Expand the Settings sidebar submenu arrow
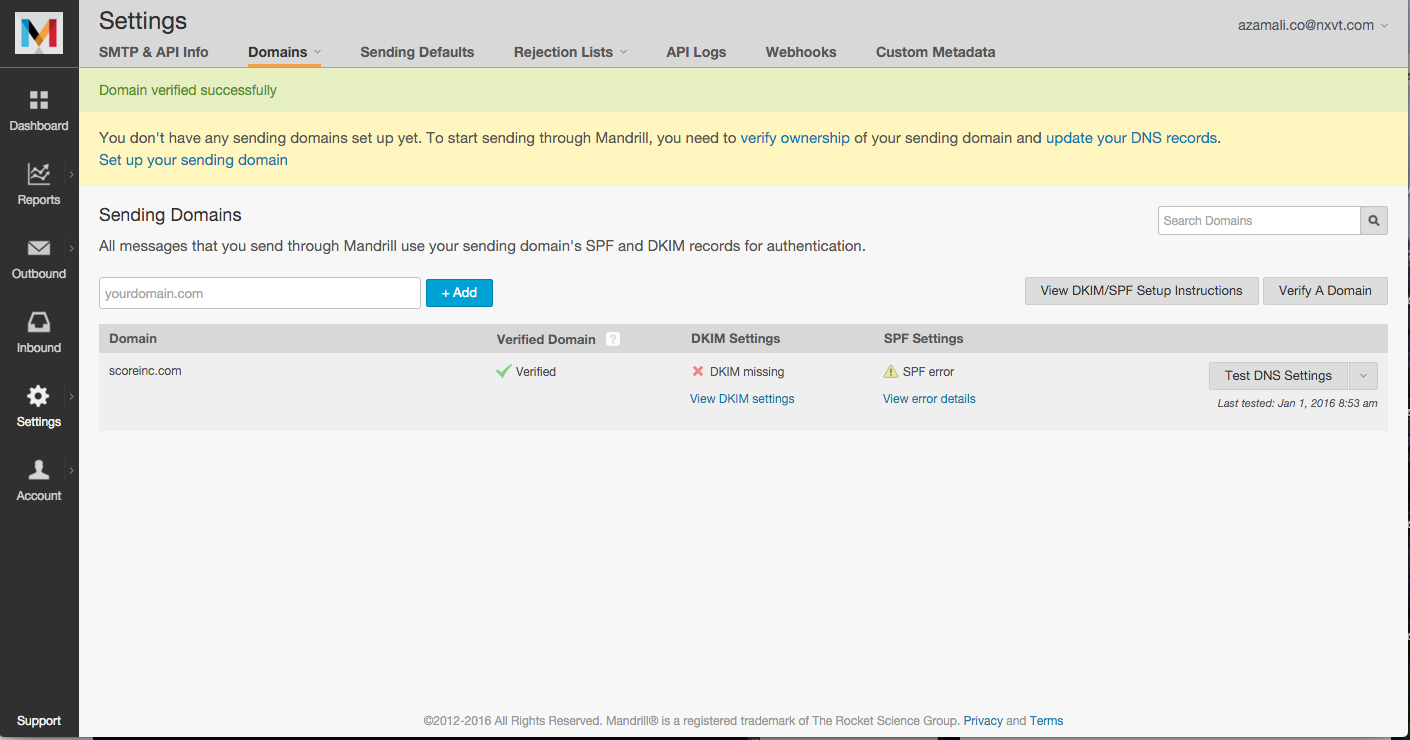1410x740 pixels. 71,396
